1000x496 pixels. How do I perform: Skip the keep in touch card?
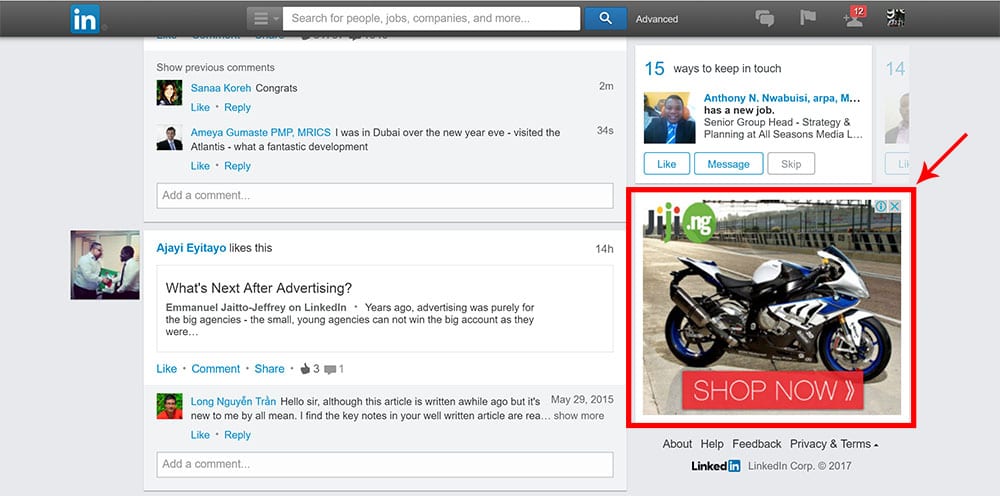point(791,164)
